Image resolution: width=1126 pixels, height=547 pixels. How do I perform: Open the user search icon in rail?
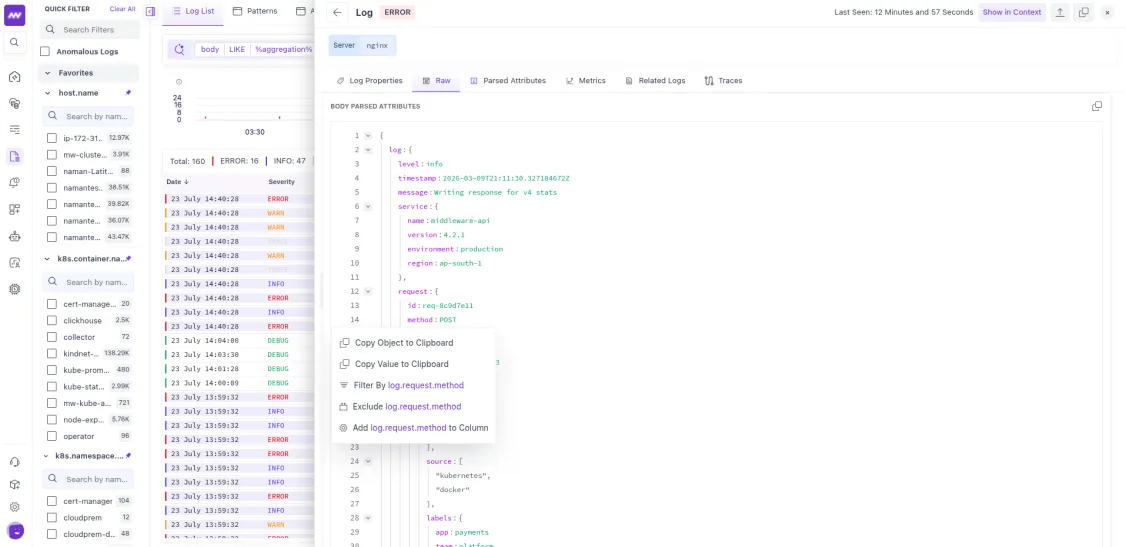(x=14, y=263)
